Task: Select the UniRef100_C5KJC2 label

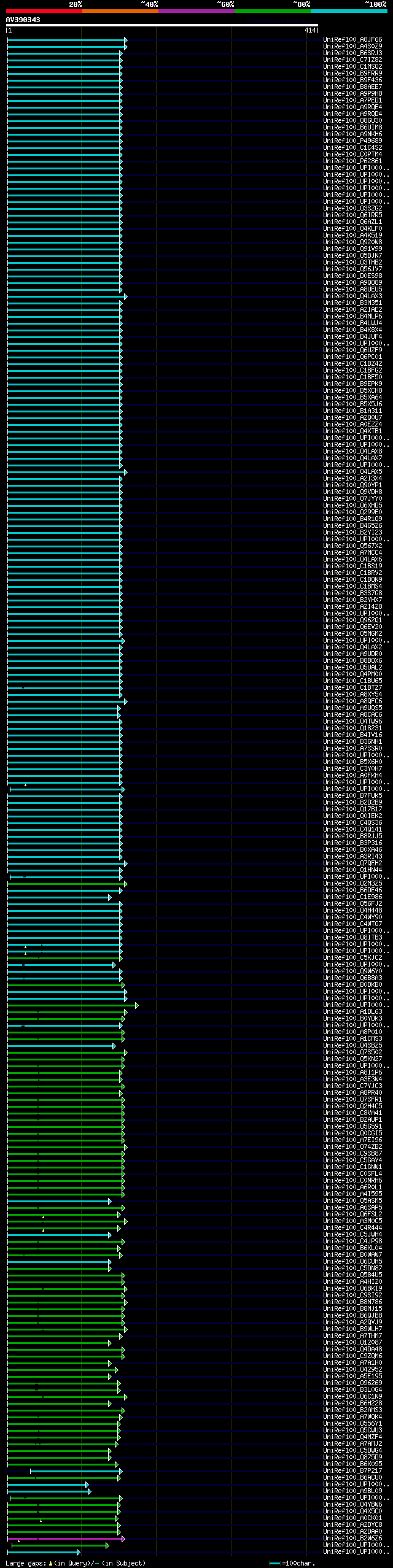Action: coord(352,957)
